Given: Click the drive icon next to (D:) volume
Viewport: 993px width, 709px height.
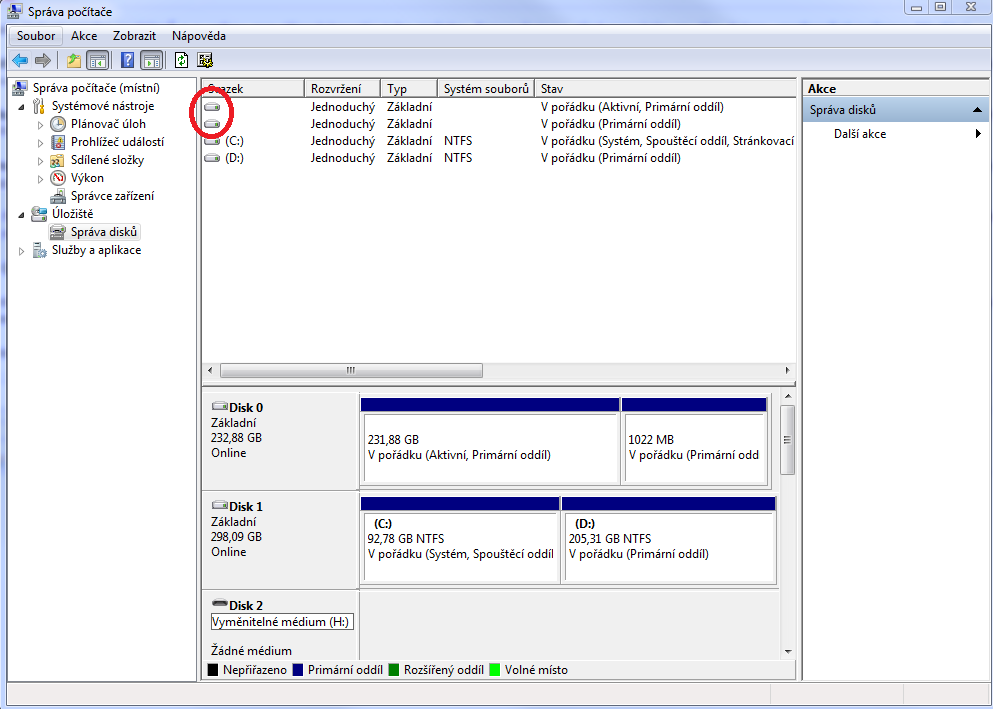Looking at the screenshot, I should click(212, 158).
